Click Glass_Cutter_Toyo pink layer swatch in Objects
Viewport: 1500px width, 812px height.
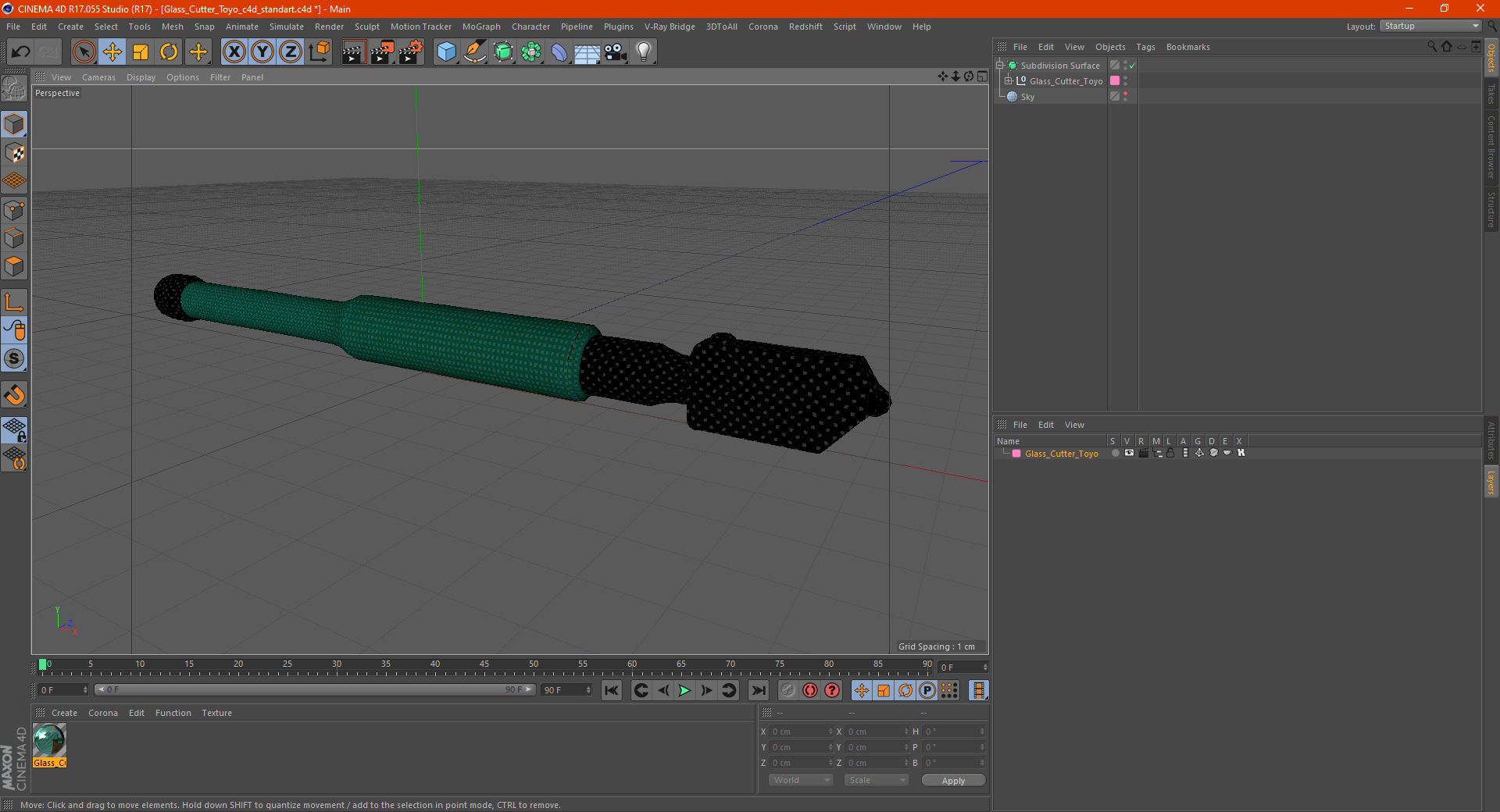point(1115,80)
